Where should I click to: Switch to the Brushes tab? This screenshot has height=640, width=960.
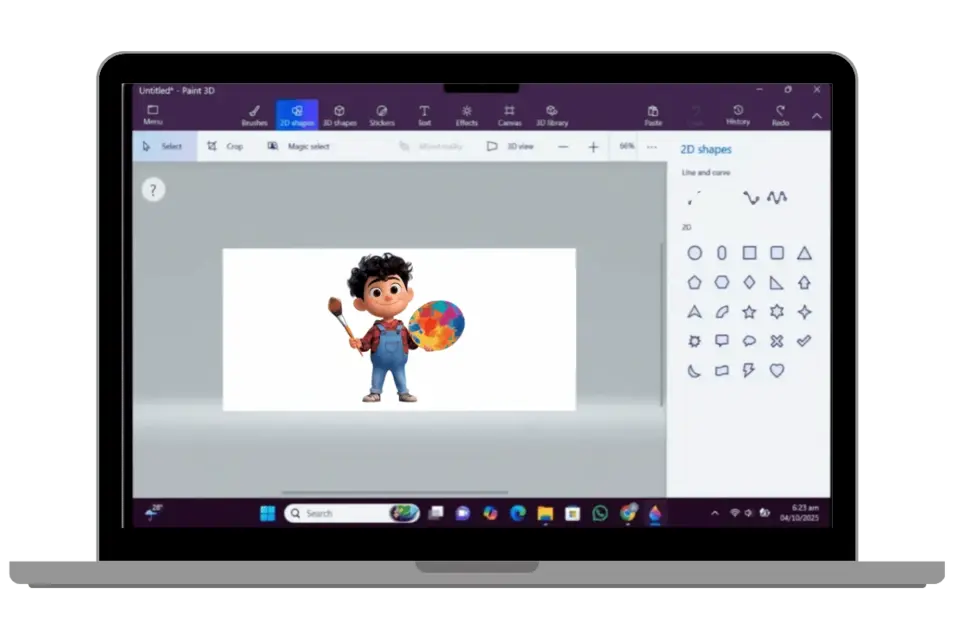point(254,115)
